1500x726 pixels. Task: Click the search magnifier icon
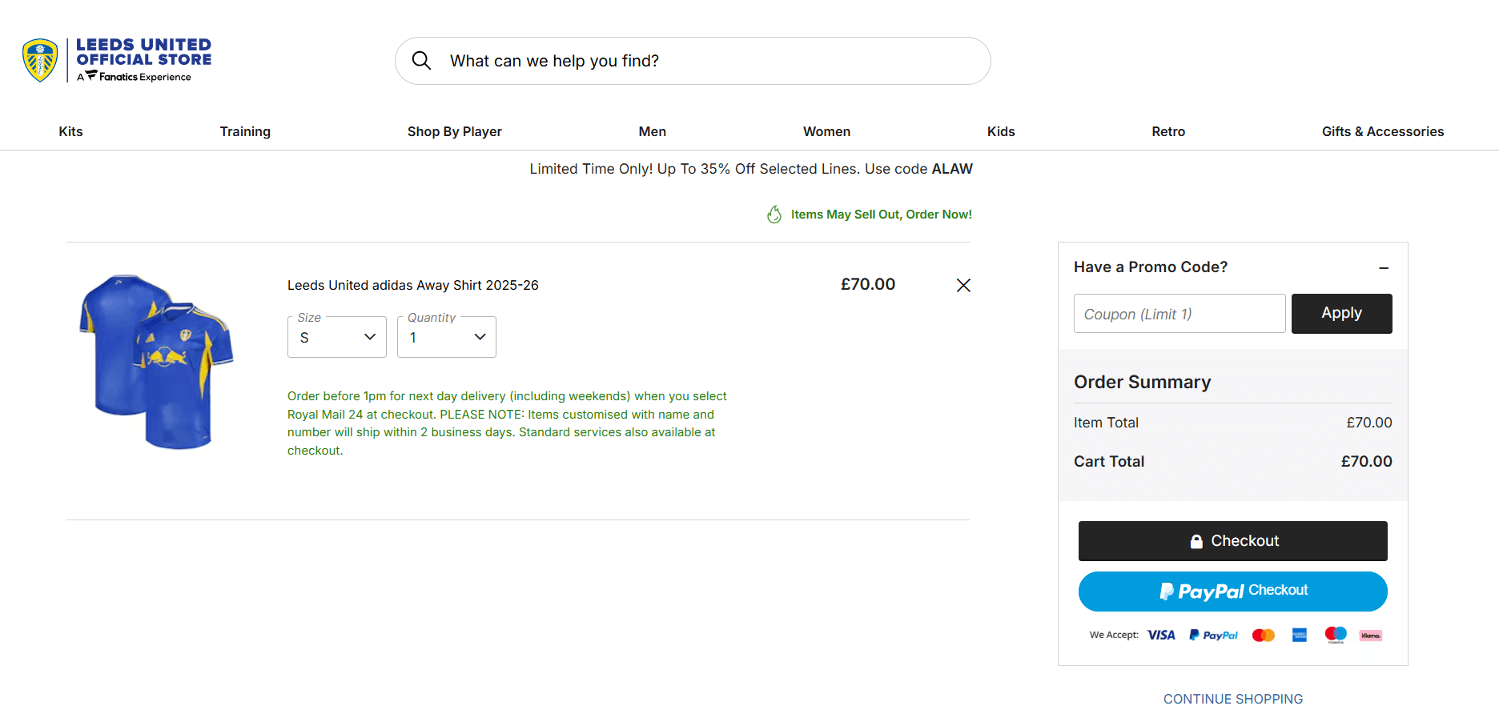coord(421,60)
